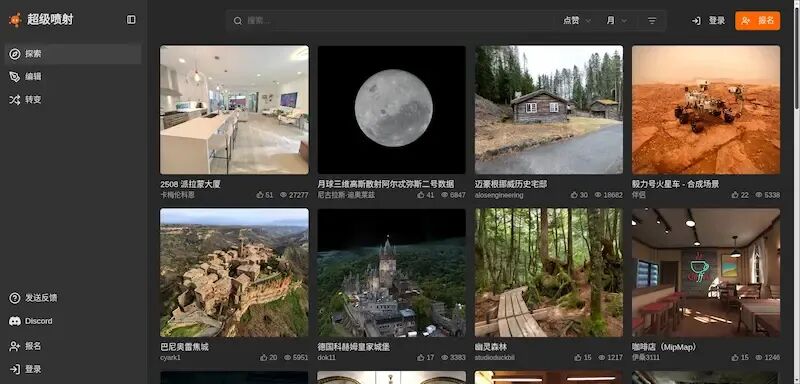Like the 德国科赫姆皇家城堡 scene (17 likes)
Viewport: 800px width, 384px height.
(x=421, y=357)
